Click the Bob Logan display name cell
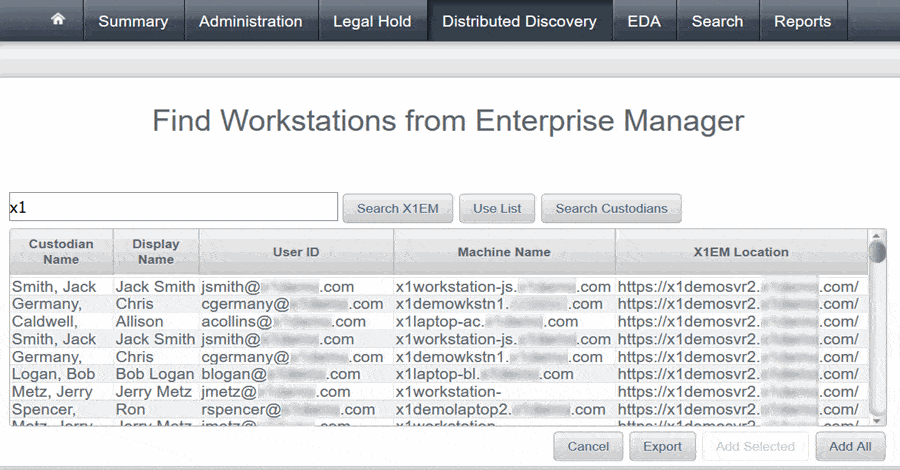900x470 pixels. coord(156,374)
